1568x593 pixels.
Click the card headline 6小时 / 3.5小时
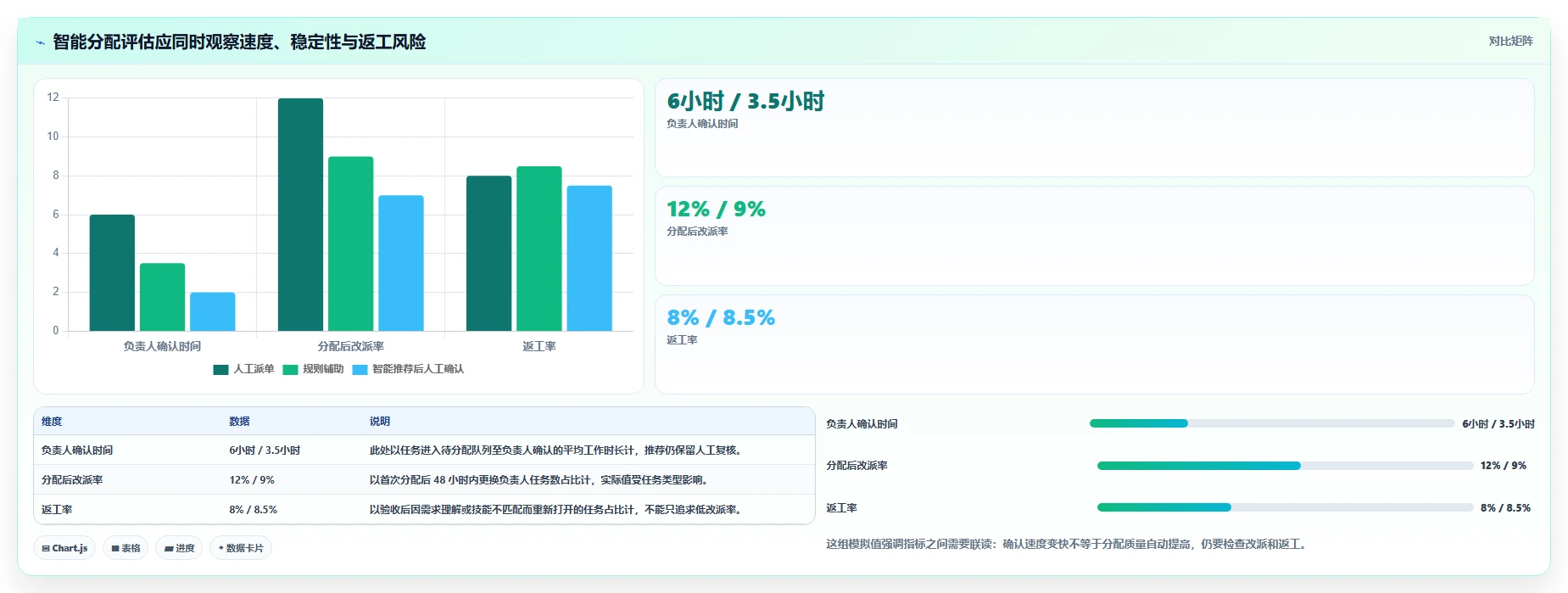coord(745,102)
